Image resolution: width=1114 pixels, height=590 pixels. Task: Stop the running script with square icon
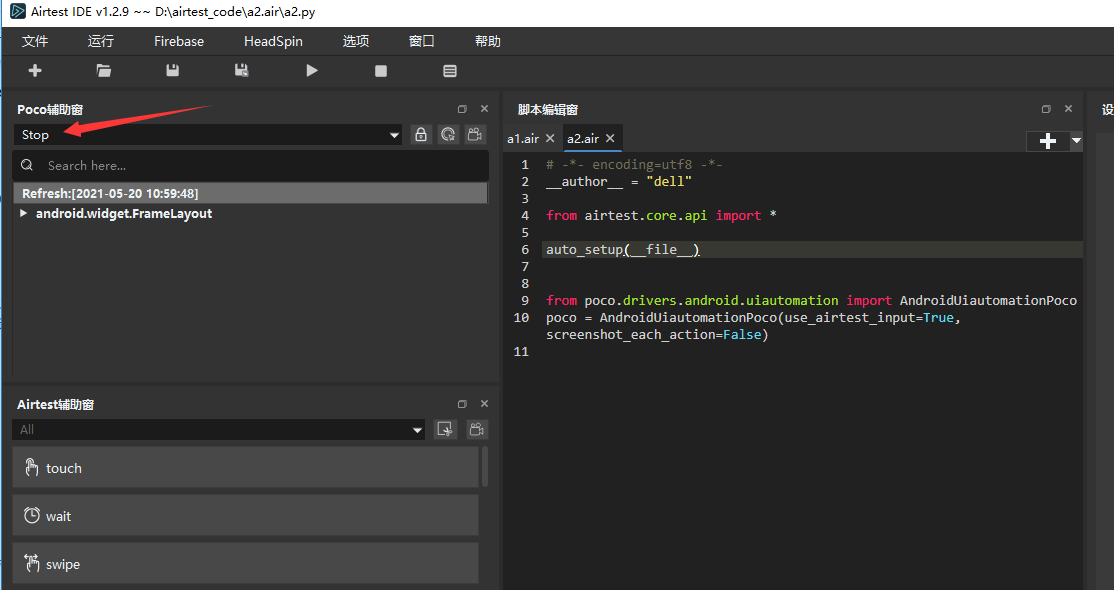[381, 71]
